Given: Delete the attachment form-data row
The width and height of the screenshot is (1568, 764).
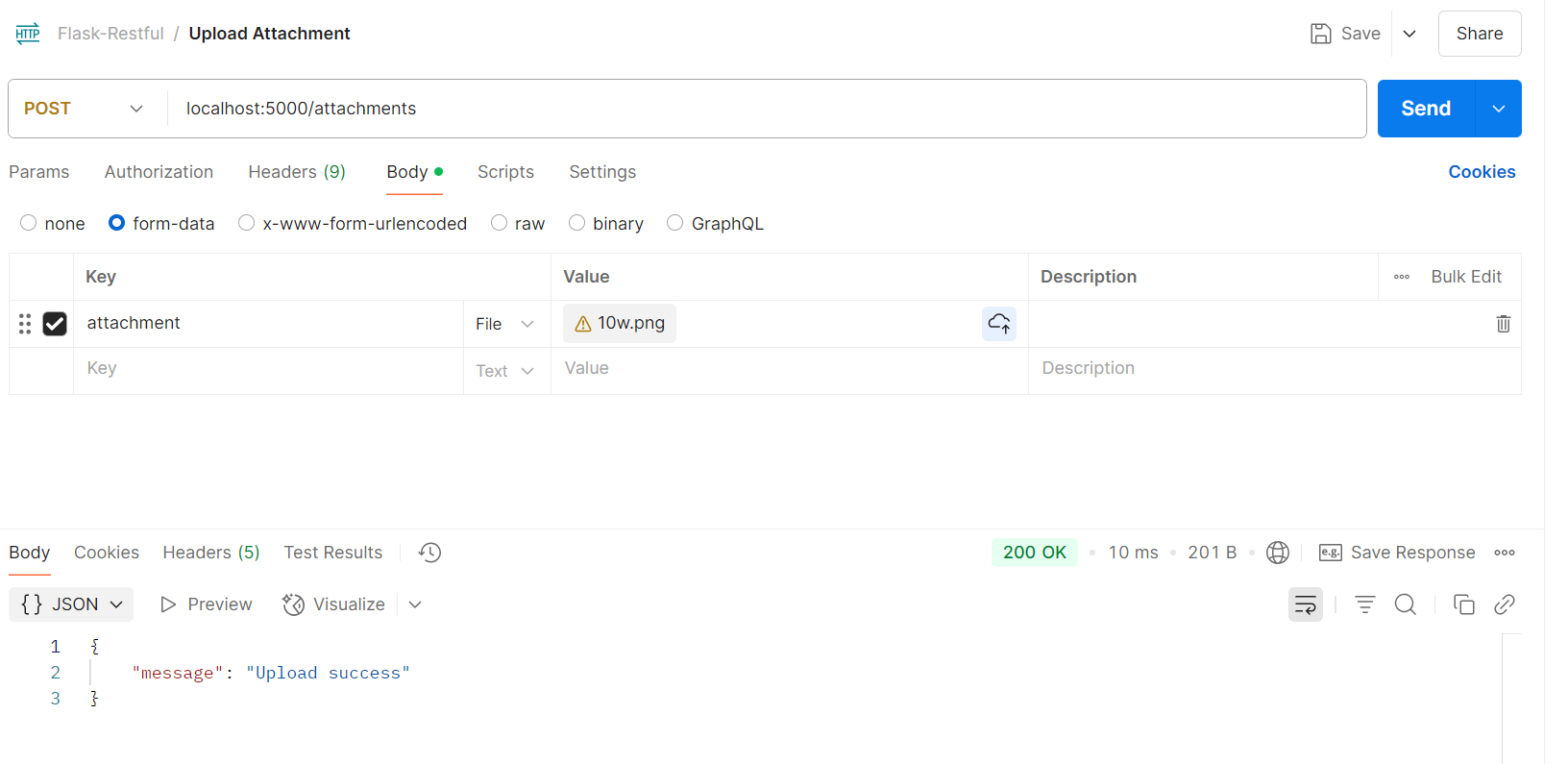Looking at the screenshot, I should click(x=1503, y=324).
